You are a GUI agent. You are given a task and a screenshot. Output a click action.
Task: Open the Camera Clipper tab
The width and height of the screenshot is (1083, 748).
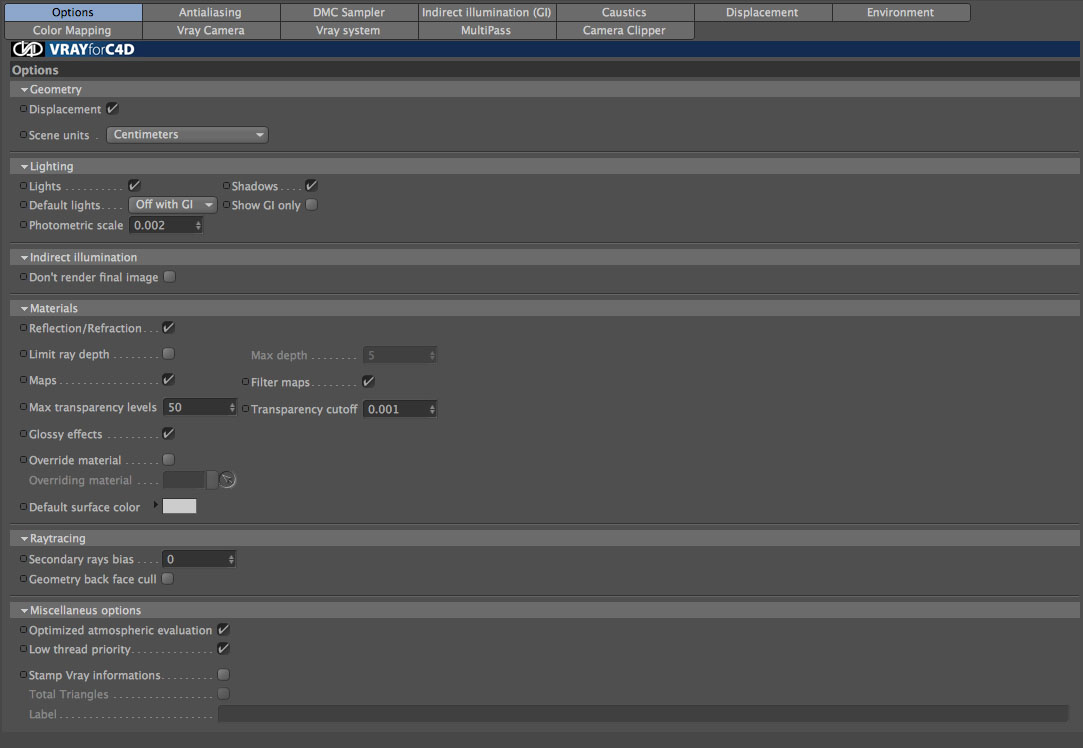[x=624, y=30]
